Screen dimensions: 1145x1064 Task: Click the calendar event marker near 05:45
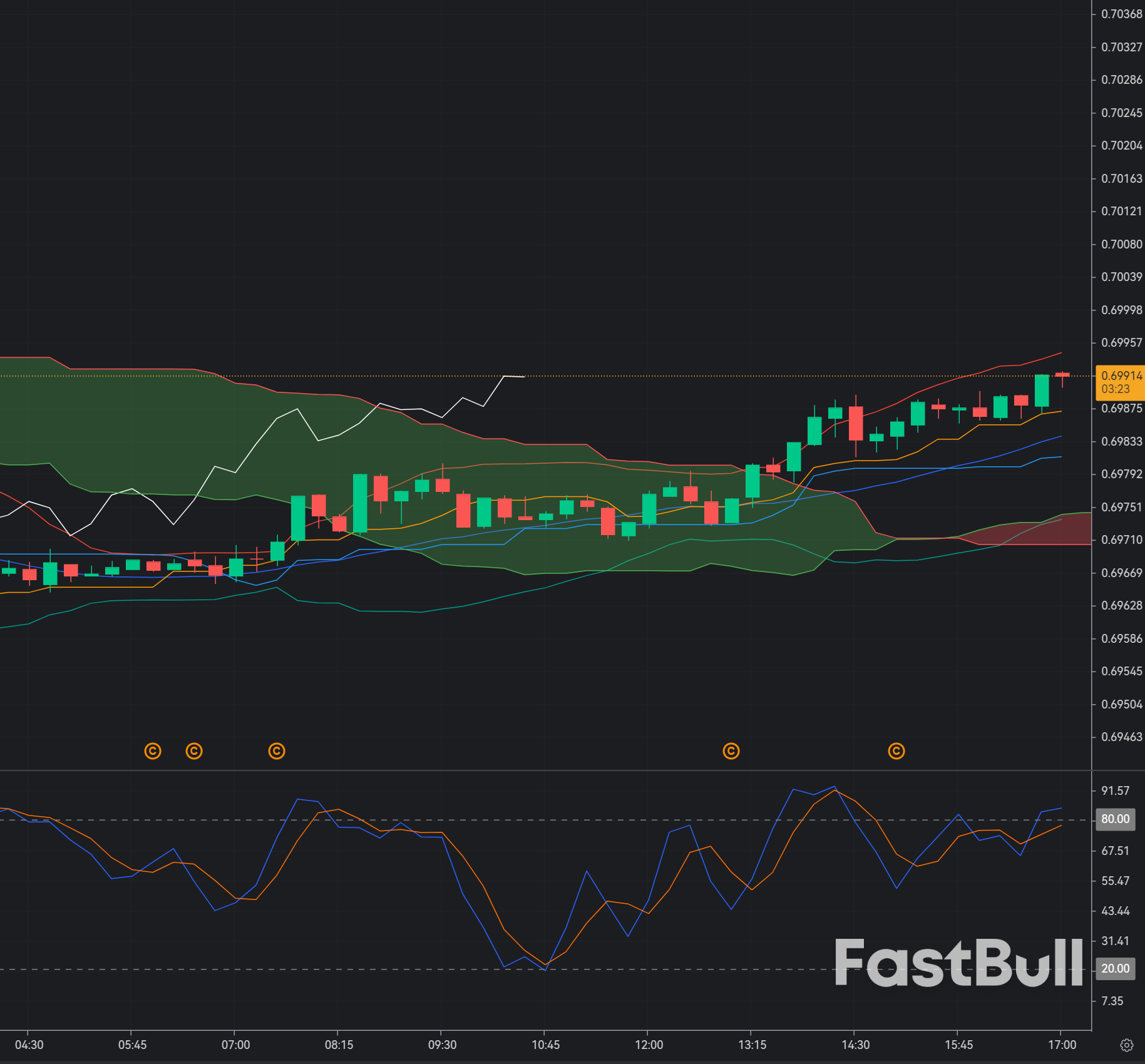coord(153,751)
